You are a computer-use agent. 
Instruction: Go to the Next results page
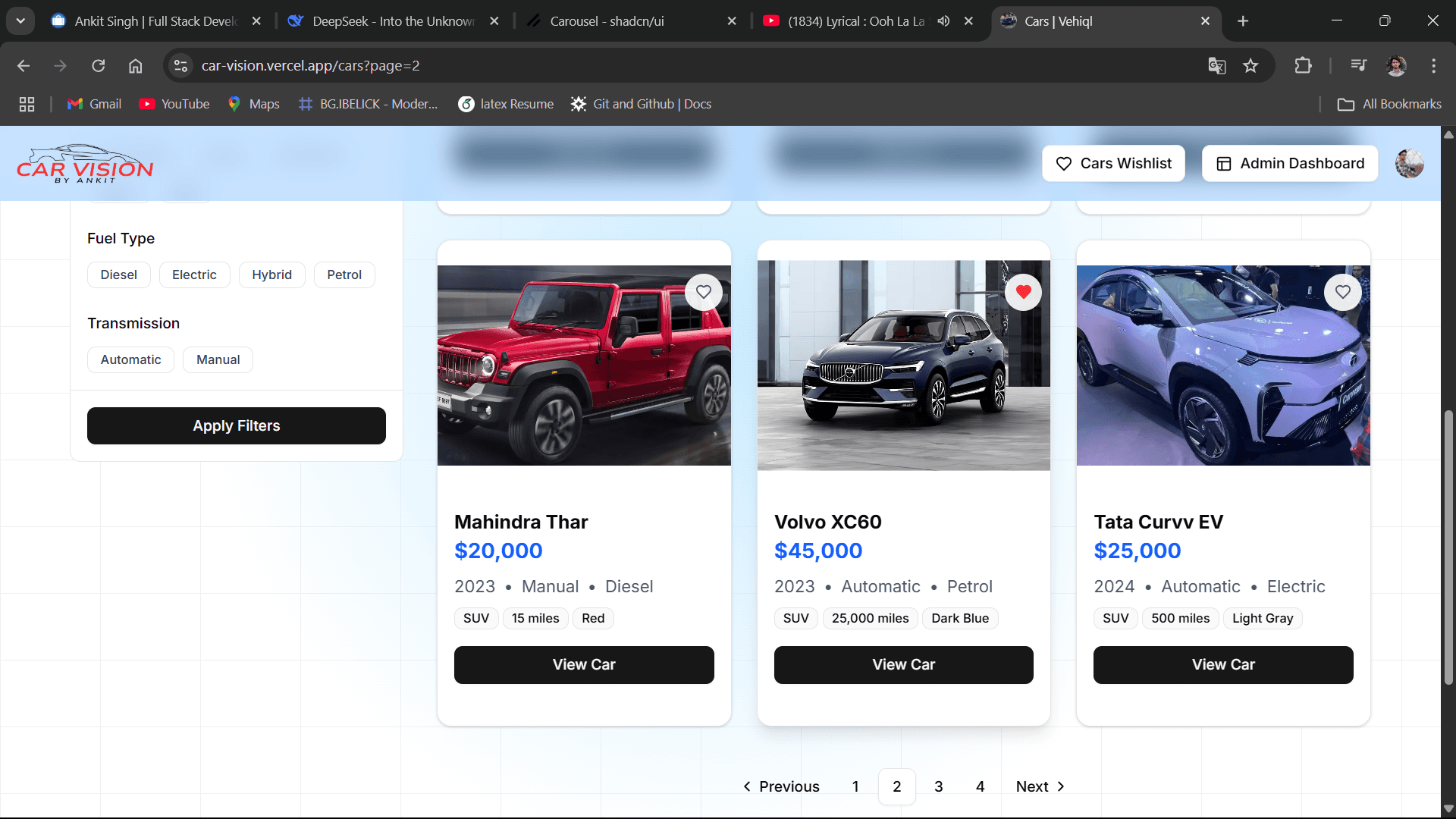(x=1040, y=786)
